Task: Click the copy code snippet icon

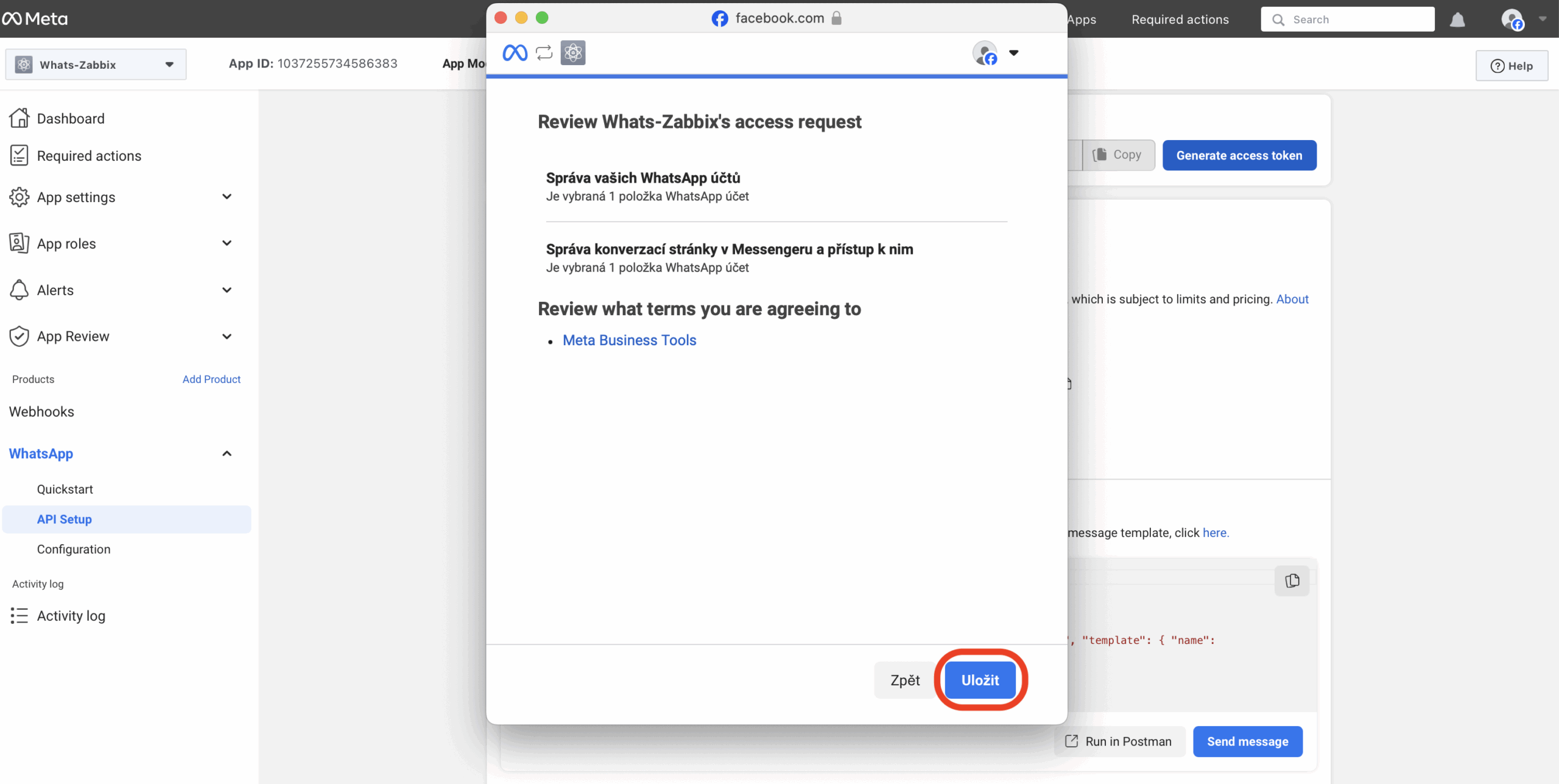Action: coord(1292,581)
